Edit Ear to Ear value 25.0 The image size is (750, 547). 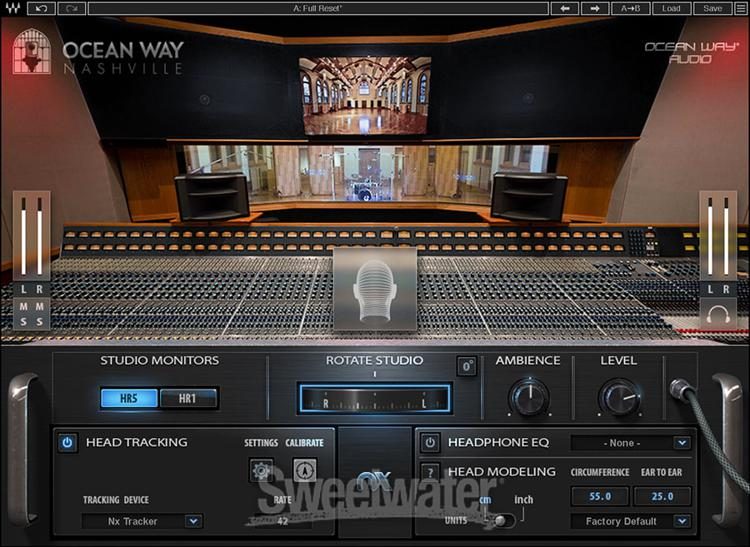coord(662,496)
